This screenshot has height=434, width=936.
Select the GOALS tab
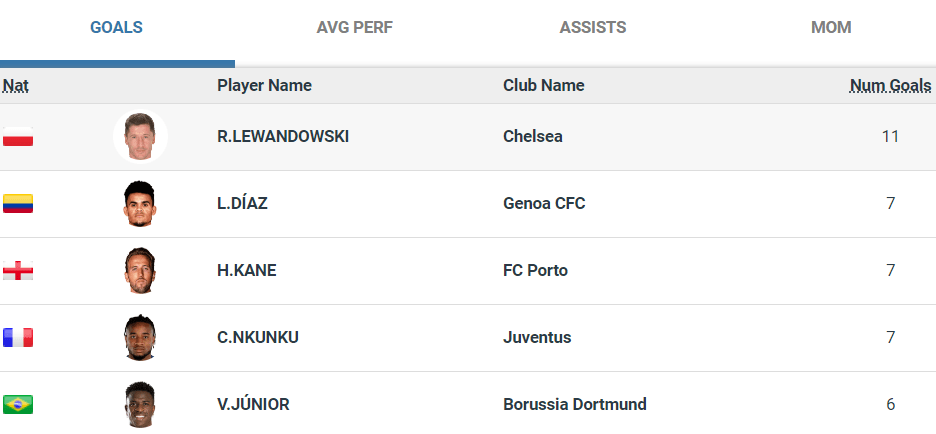[116, 28]
